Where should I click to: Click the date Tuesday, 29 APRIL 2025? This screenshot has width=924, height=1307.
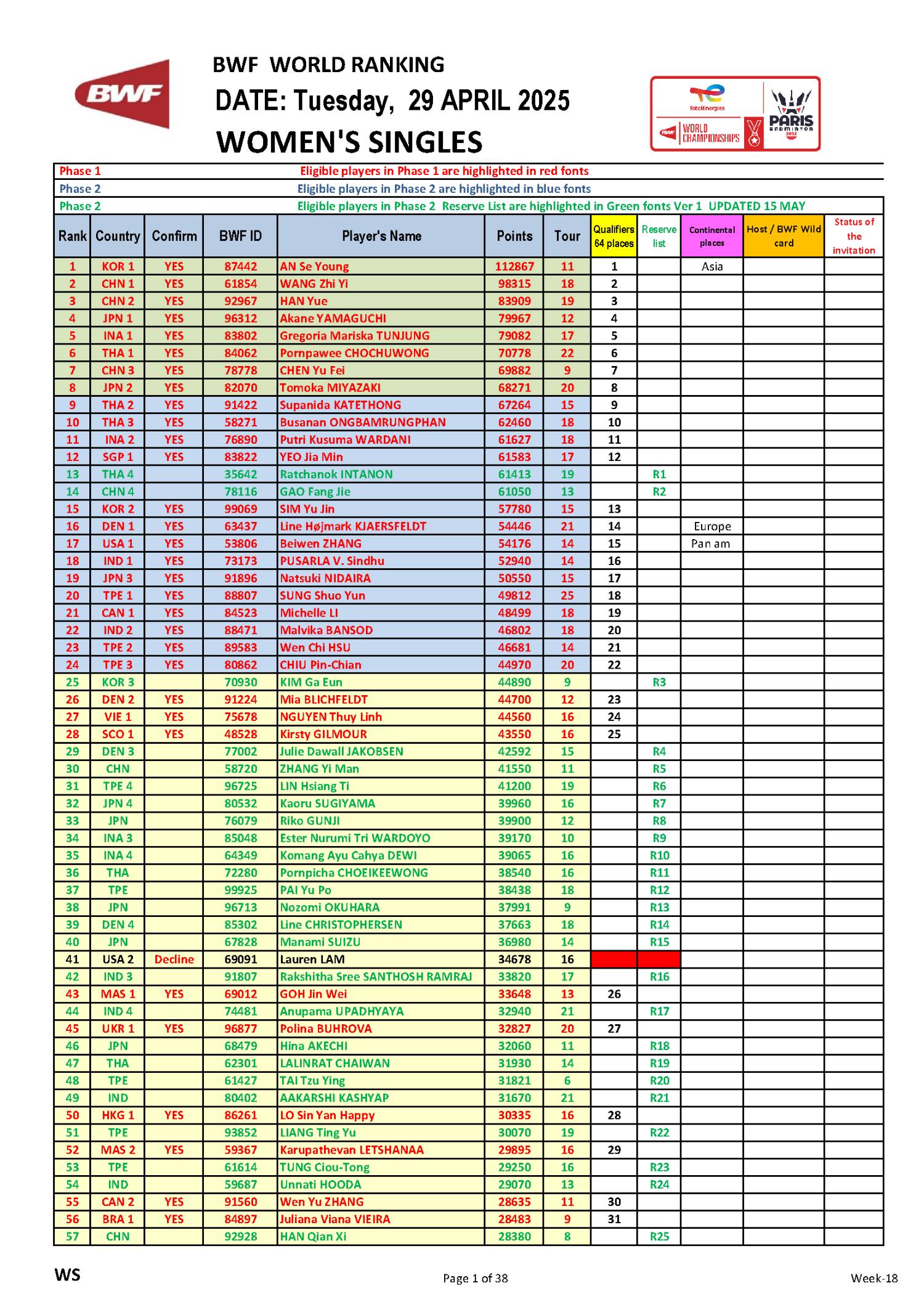click(x=431, y=100)
